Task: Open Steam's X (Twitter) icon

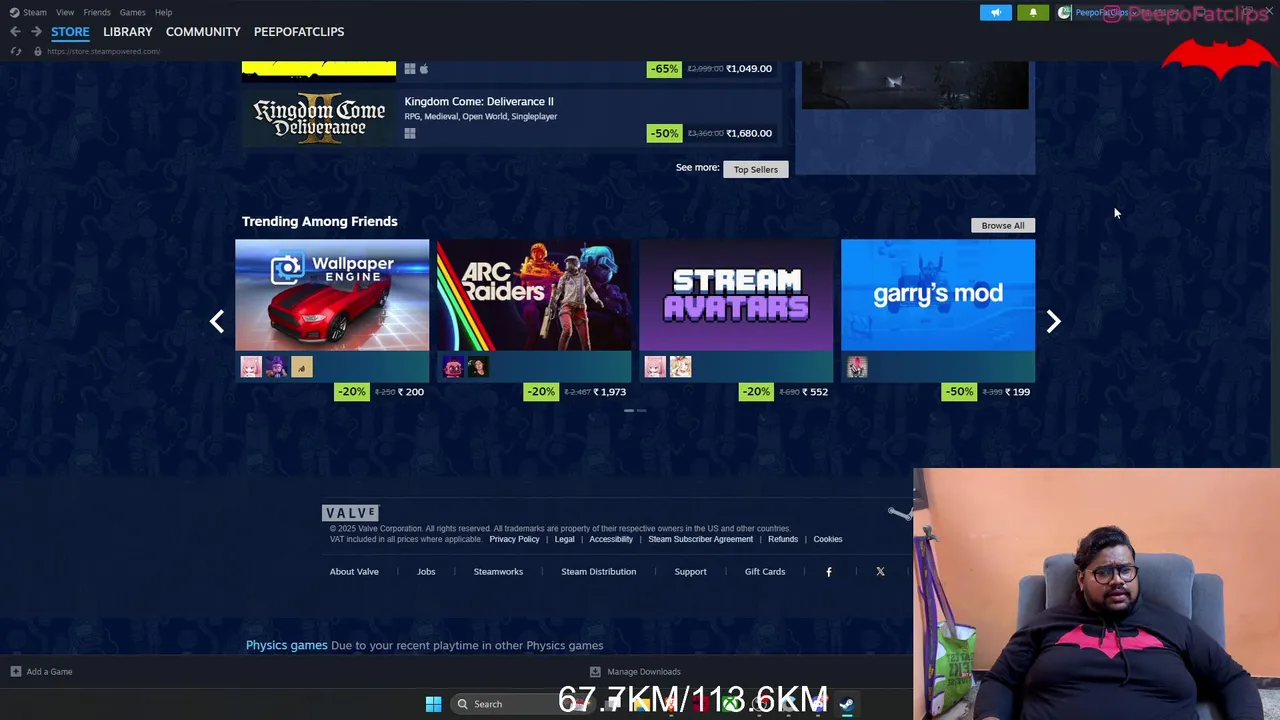Action: click(880, 572)
